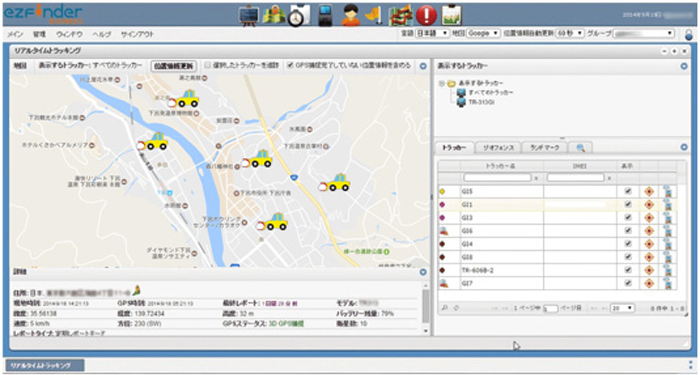Toggle the GPS測位完了していない位置情報 checkbox
Screen dimensions: 700x375
pos(291,66)
